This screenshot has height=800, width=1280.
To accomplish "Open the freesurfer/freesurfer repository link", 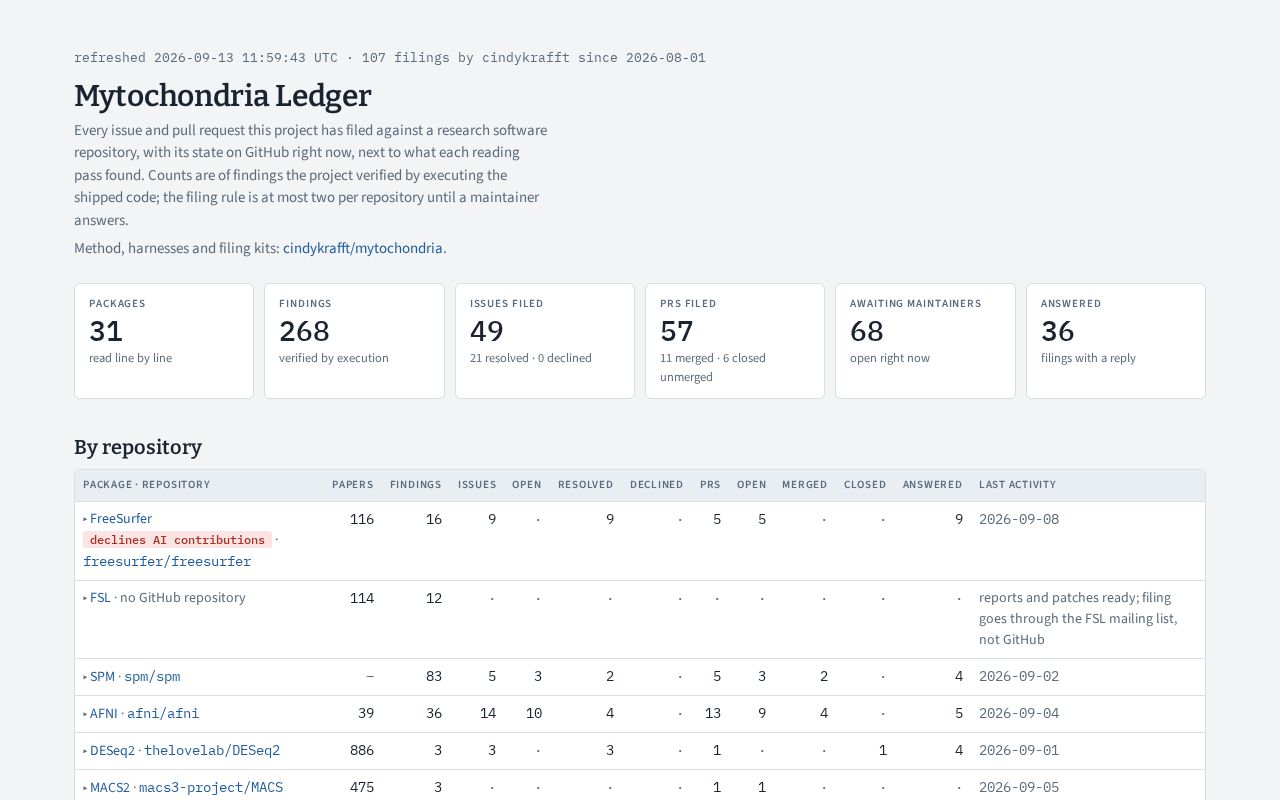I will 167,561.
